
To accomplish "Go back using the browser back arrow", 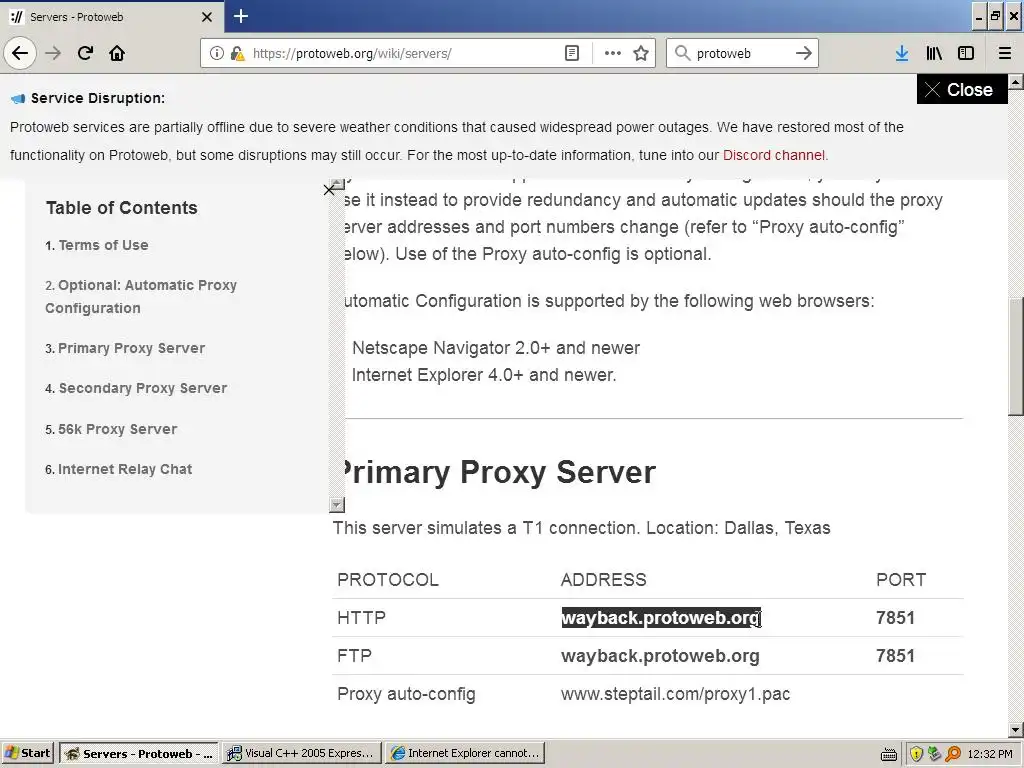I will [20, 53].
